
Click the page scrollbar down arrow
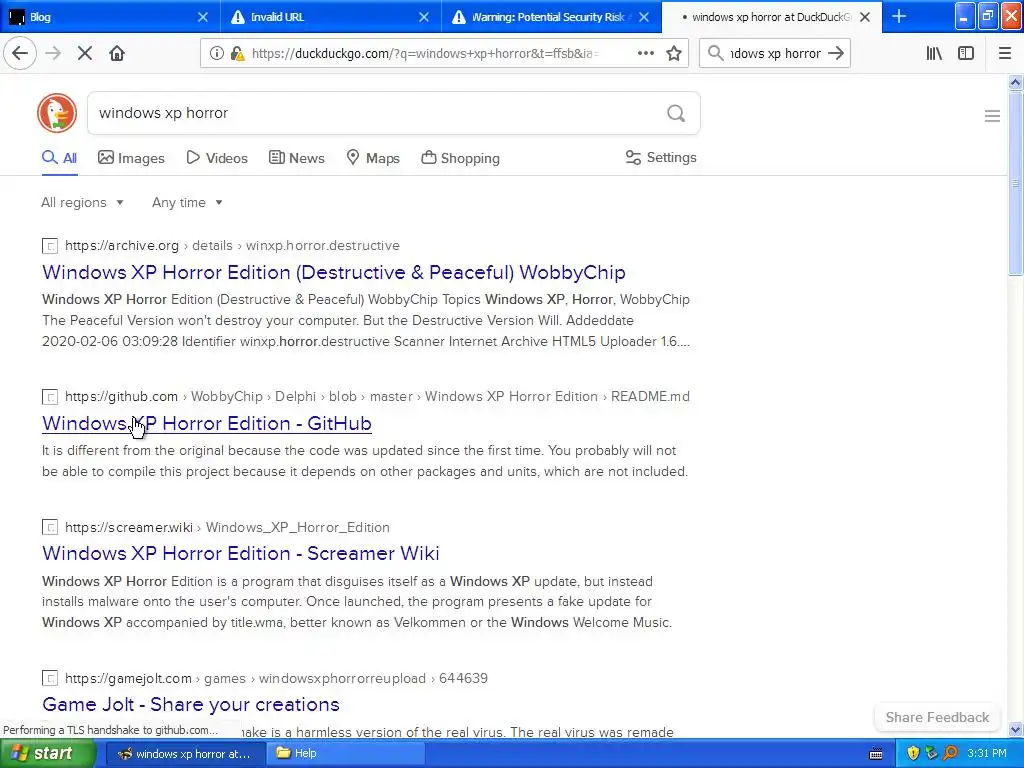pyautogui.click(x=1016, y=729)
